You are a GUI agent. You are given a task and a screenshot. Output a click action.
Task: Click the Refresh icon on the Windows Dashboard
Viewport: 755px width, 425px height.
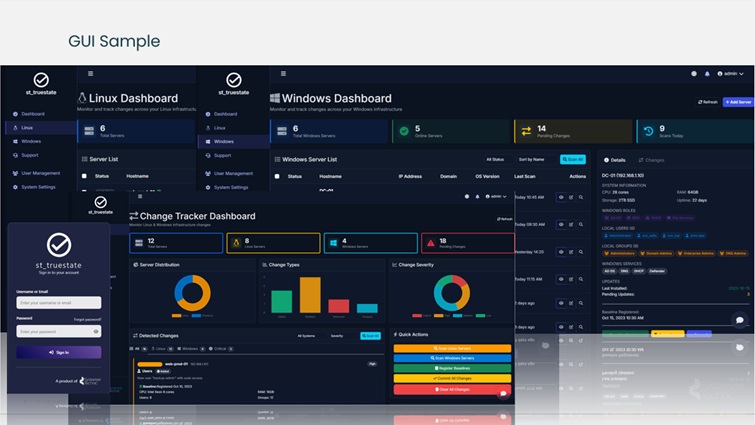[707, 102]
